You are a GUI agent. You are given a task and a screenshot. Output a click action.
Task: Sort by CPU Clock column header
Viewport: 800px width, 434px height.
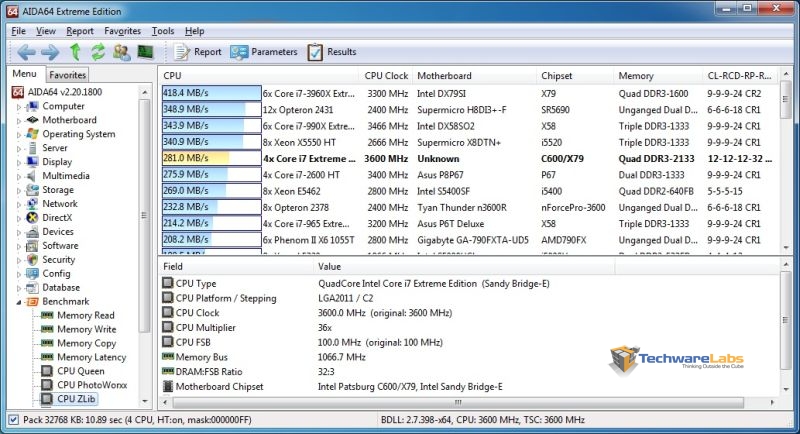386,75
